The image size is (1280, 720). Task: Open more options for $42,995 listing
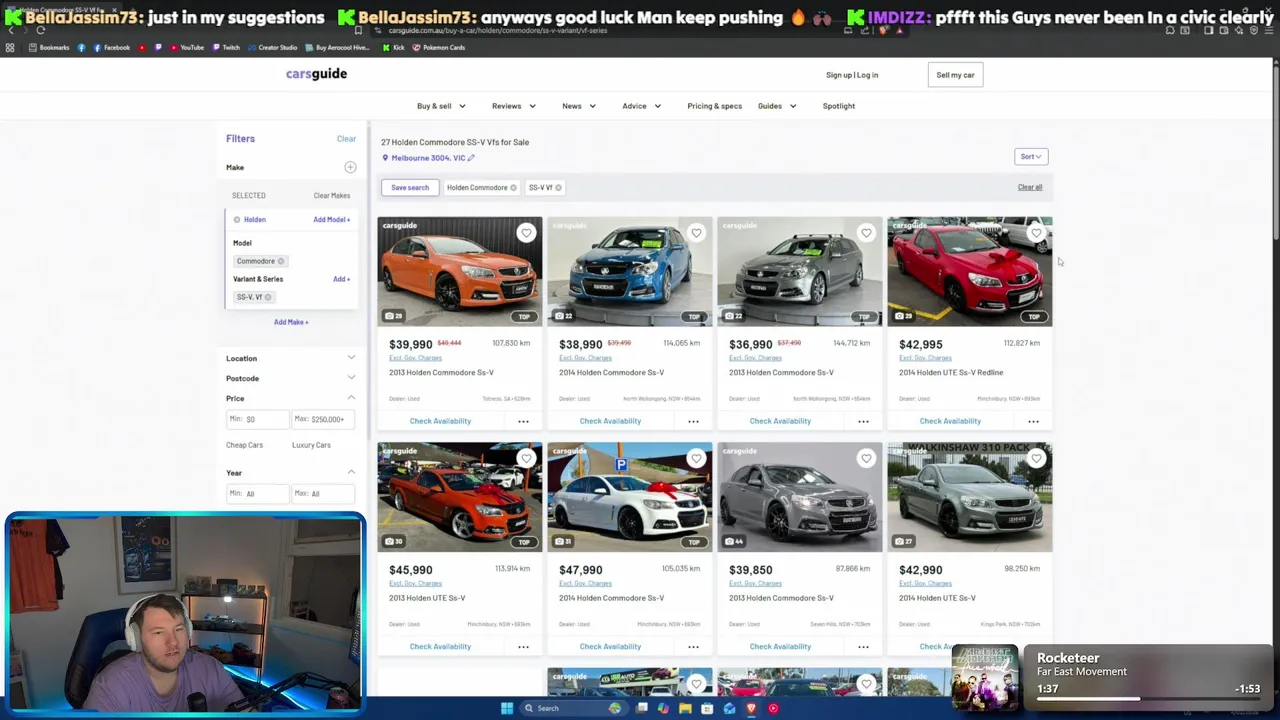(1033, 421)
